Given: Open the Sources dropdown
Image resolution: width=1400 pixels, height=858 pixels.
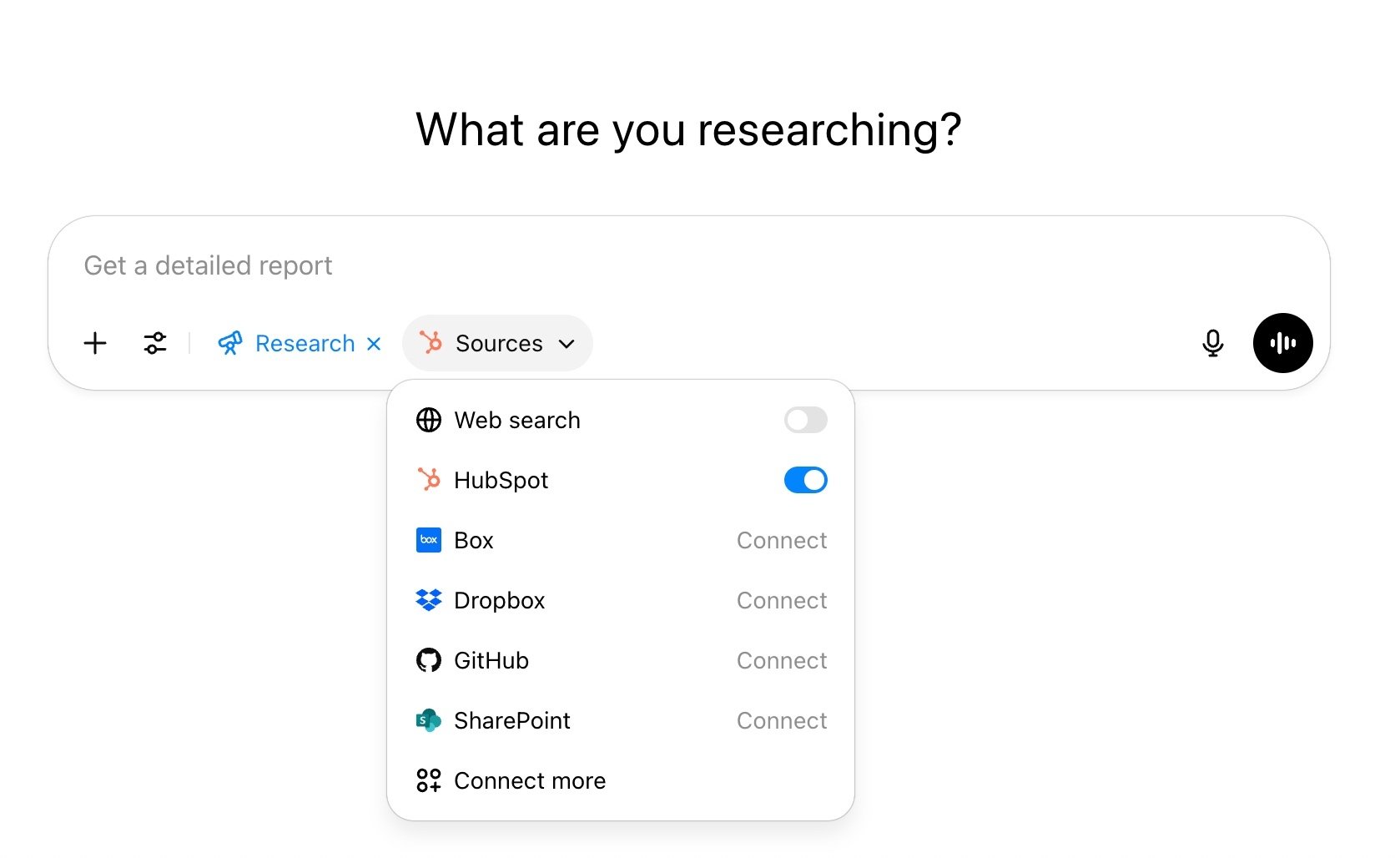Looking at the screenshot, I should click(497, 343).
